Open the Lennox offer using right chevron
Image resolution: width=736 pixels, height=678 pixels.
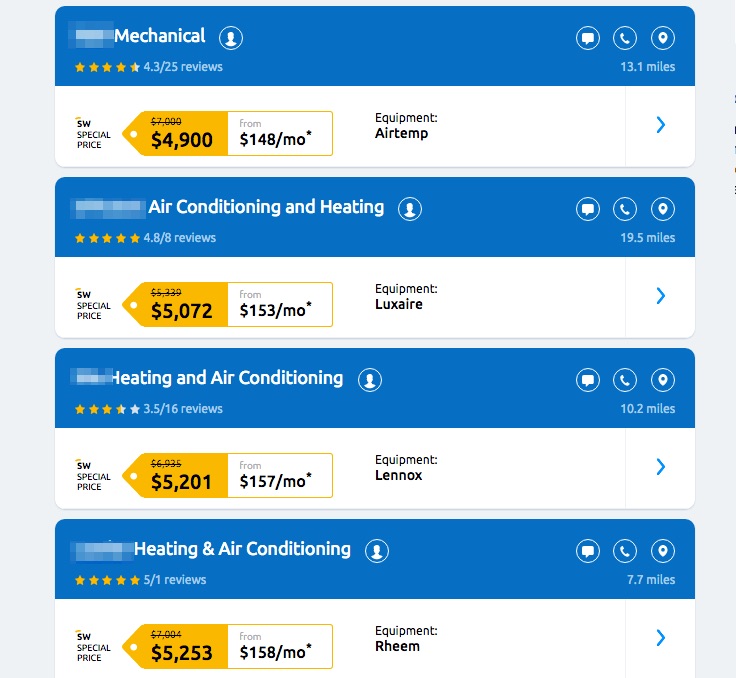[x=660, y=467]
